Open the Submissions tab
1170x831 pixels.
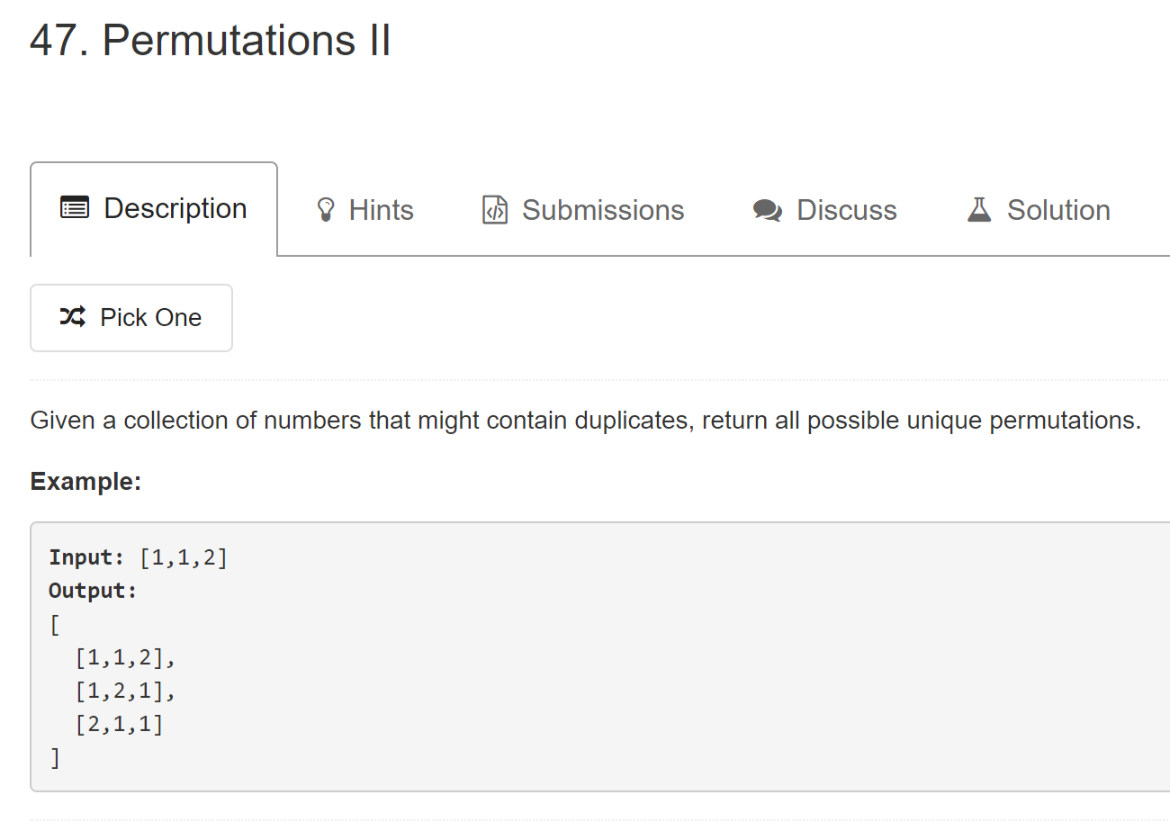click(x=583, y=210)
